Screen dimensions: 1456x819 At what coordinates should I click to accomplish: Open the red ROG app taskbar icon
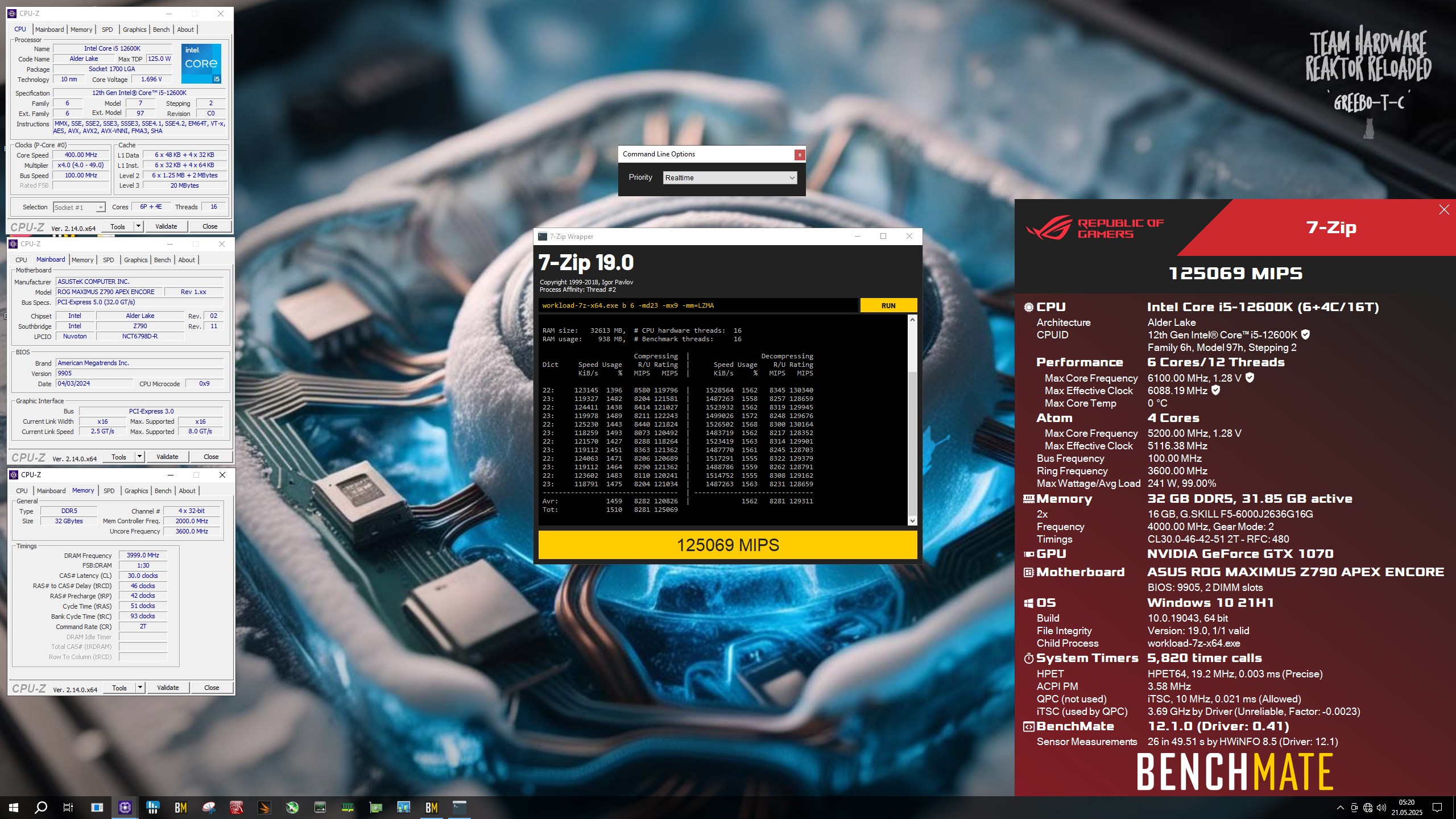(x=237, y=807)
